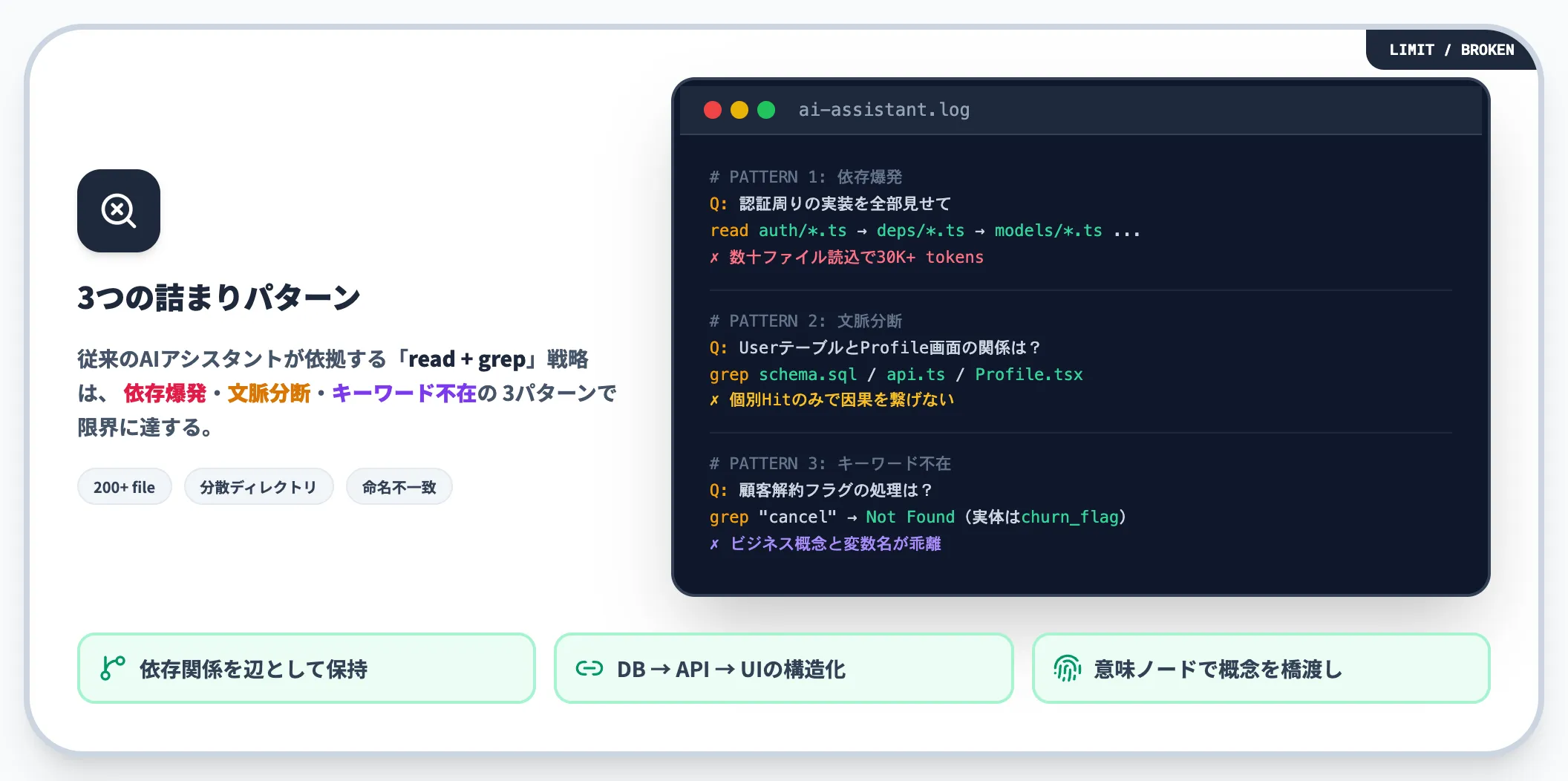Click the # PATTERN 2: 文脈分断 comment line
This screenshot has width=1568, height=781.
pos(806,321)
